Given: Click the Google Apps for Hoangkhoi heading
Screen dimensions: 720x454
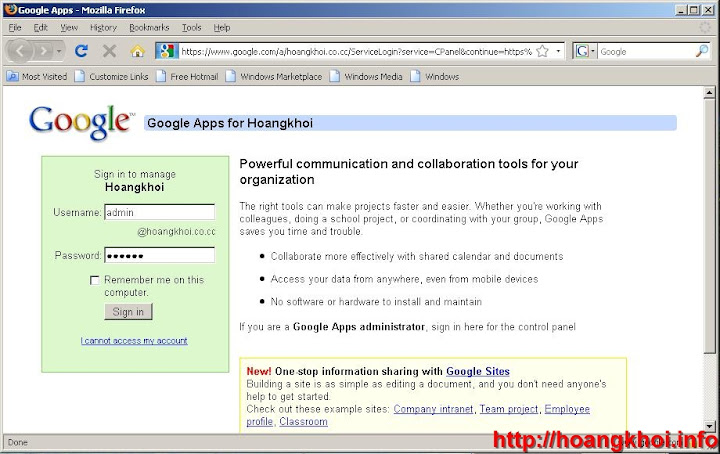Looking at the screenshot, I should tap(230, 123).
